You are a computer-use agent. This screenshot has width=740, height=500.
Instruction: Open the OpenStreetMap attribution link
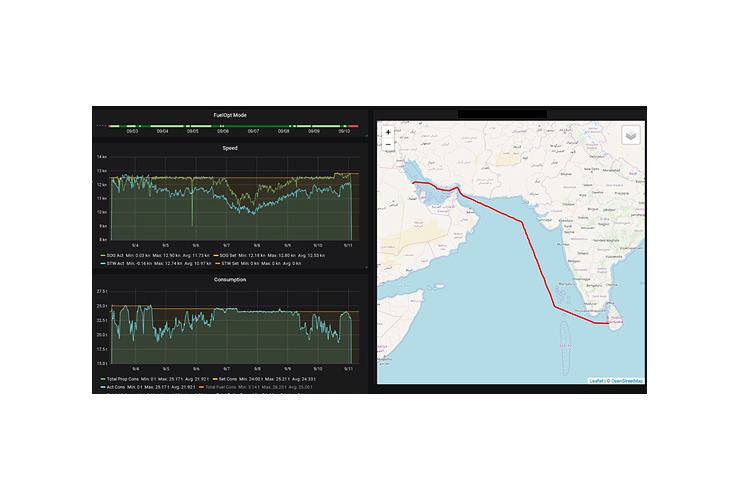click(x=626, y=380)
